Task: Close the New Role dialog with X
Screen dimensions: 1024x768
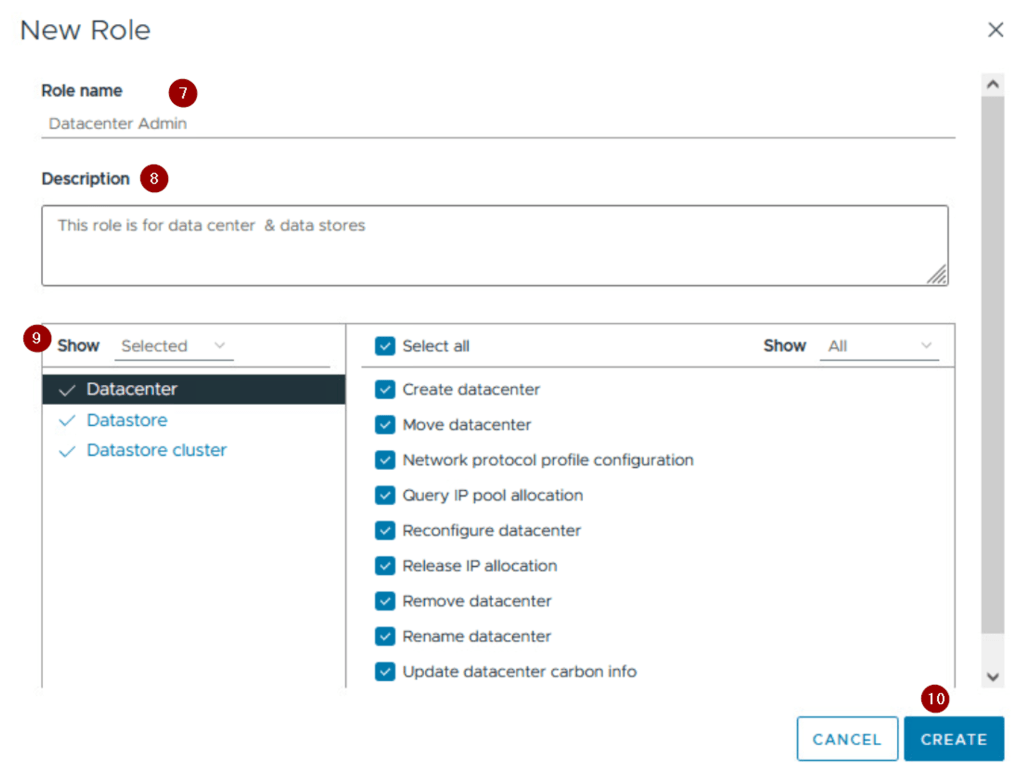Action: pyautogui.click(x=995, y=30)
